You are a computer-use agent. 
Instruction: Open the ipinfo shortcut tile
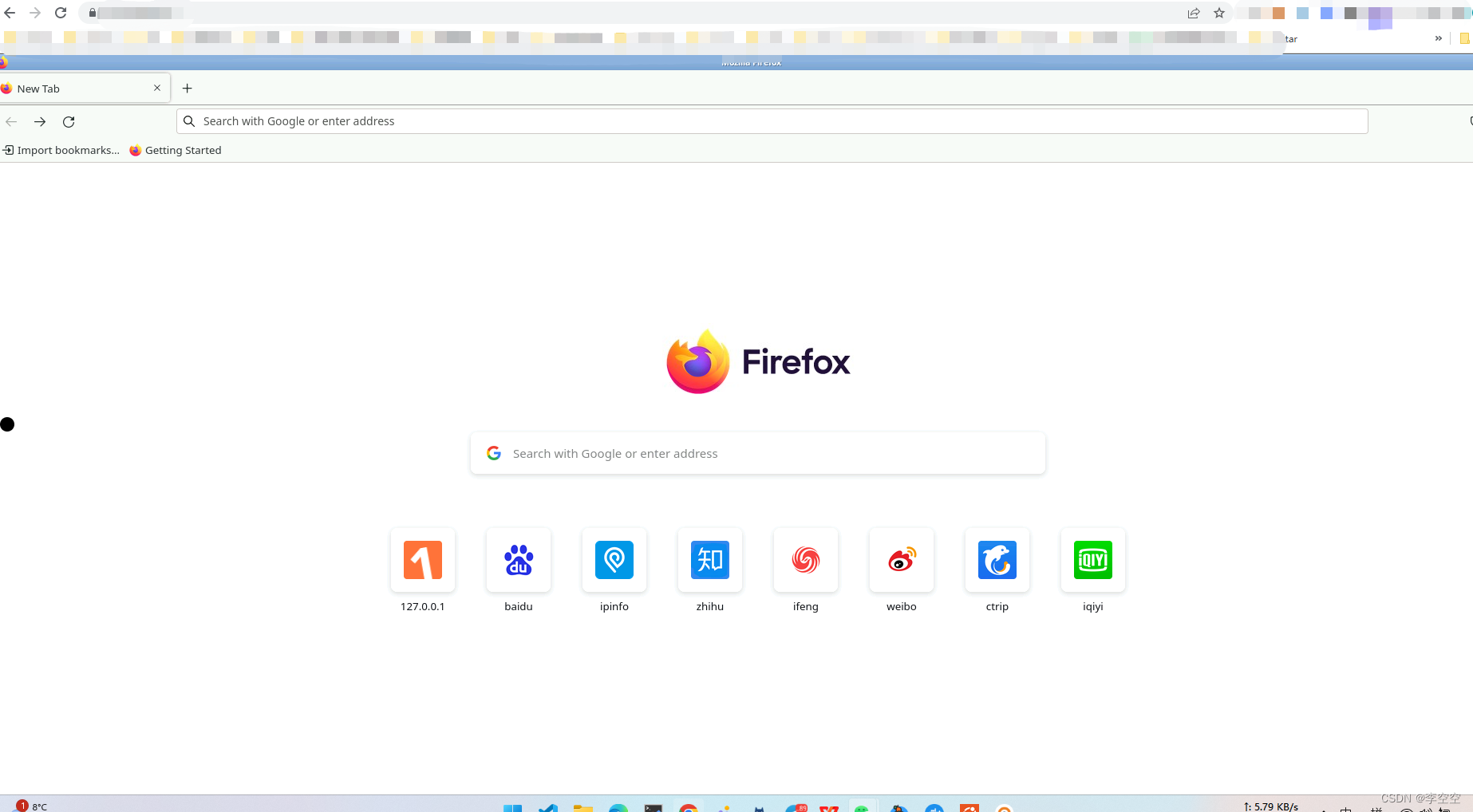point(614,560)
